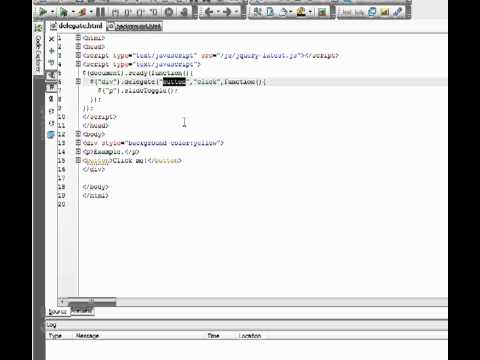The height and width of the screenshot is (360, 480).
Task: Sort the log by Type column
Action: (55, 335)
